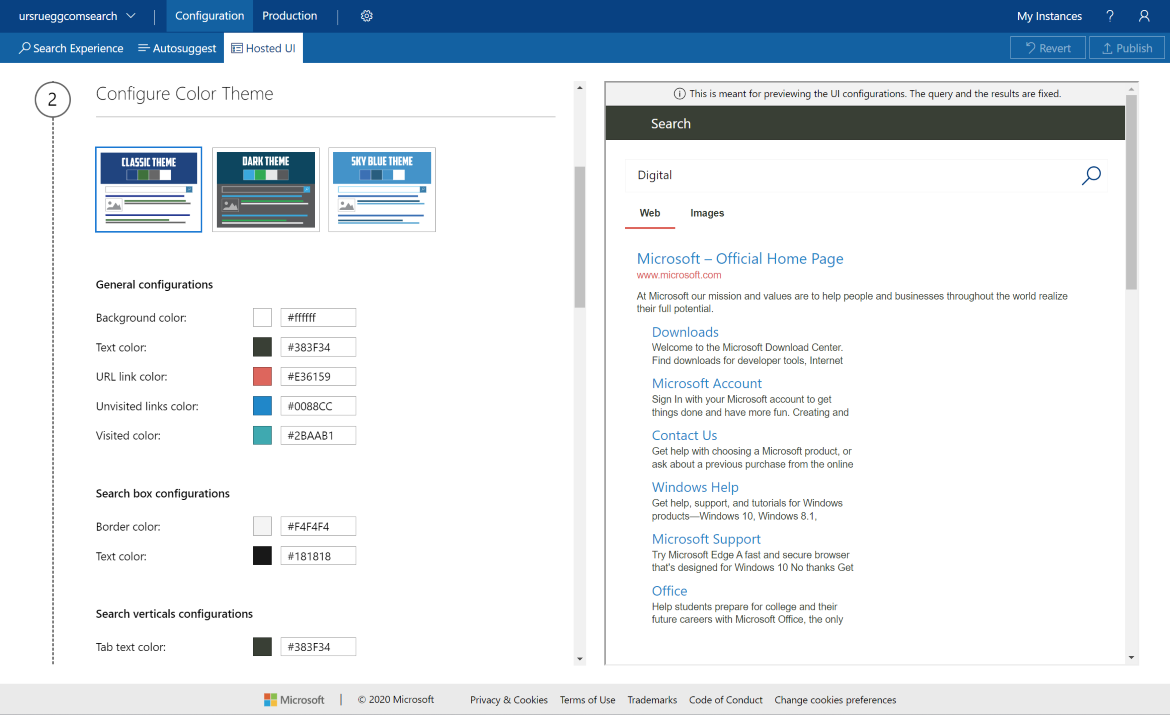Edit the Border color field #F4F4F4

(x=318, y=526)
